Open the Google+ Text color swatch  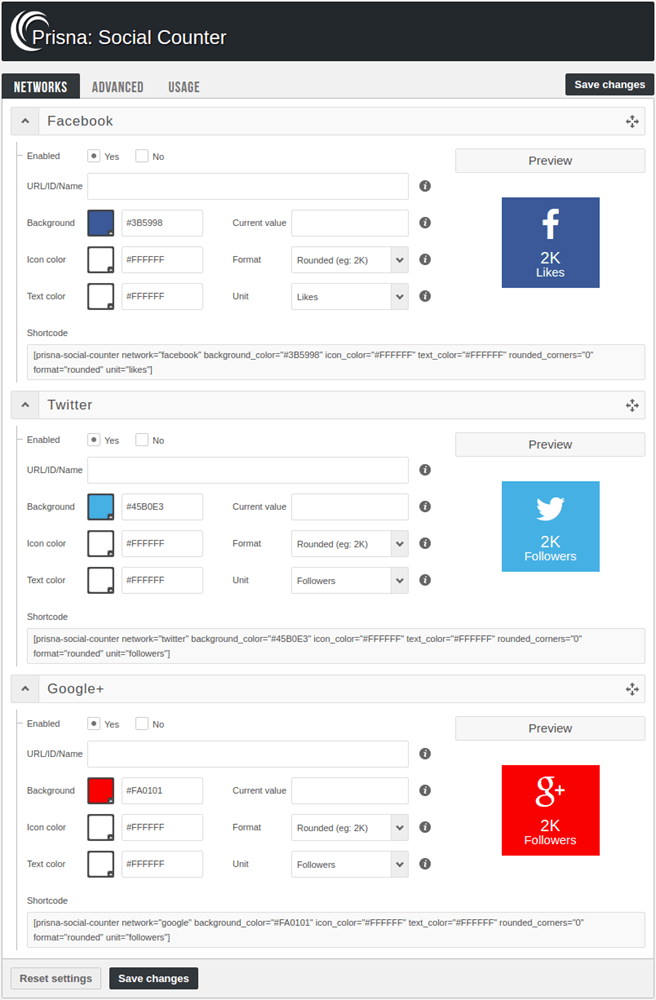click(x=101, y=864)
